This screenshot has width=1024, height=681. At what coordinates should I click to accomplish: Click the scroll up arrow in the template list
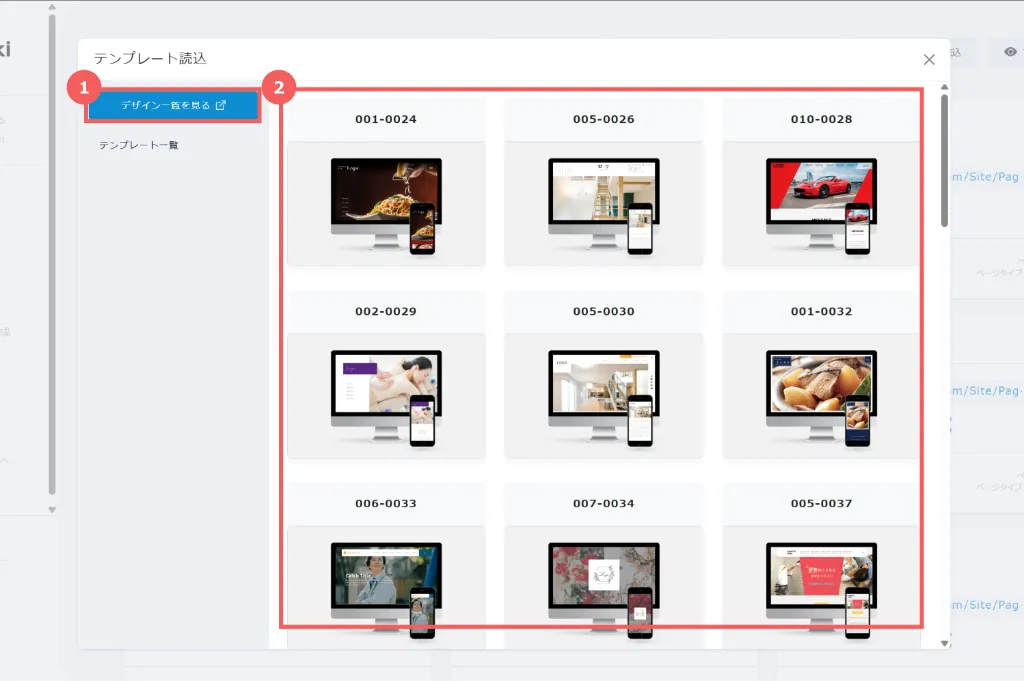click(944, 88)
